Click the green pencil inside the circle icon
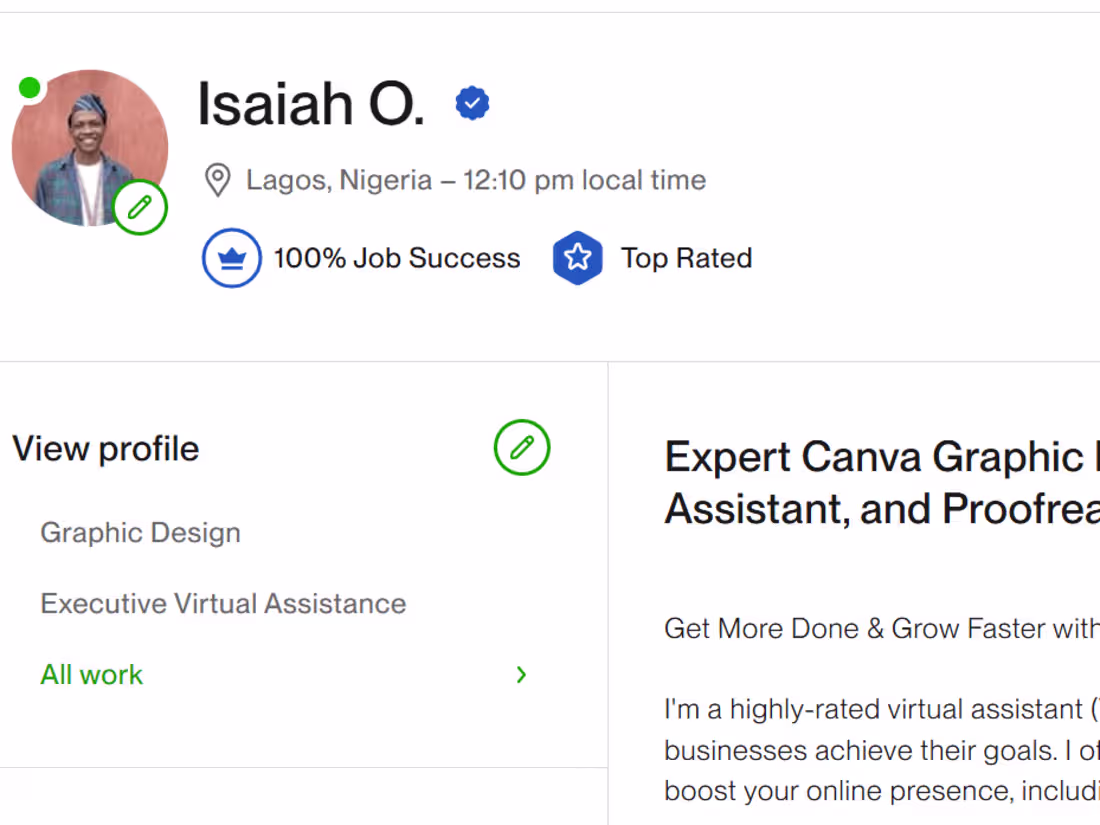 pyautogui.click(x=140, y=207)
